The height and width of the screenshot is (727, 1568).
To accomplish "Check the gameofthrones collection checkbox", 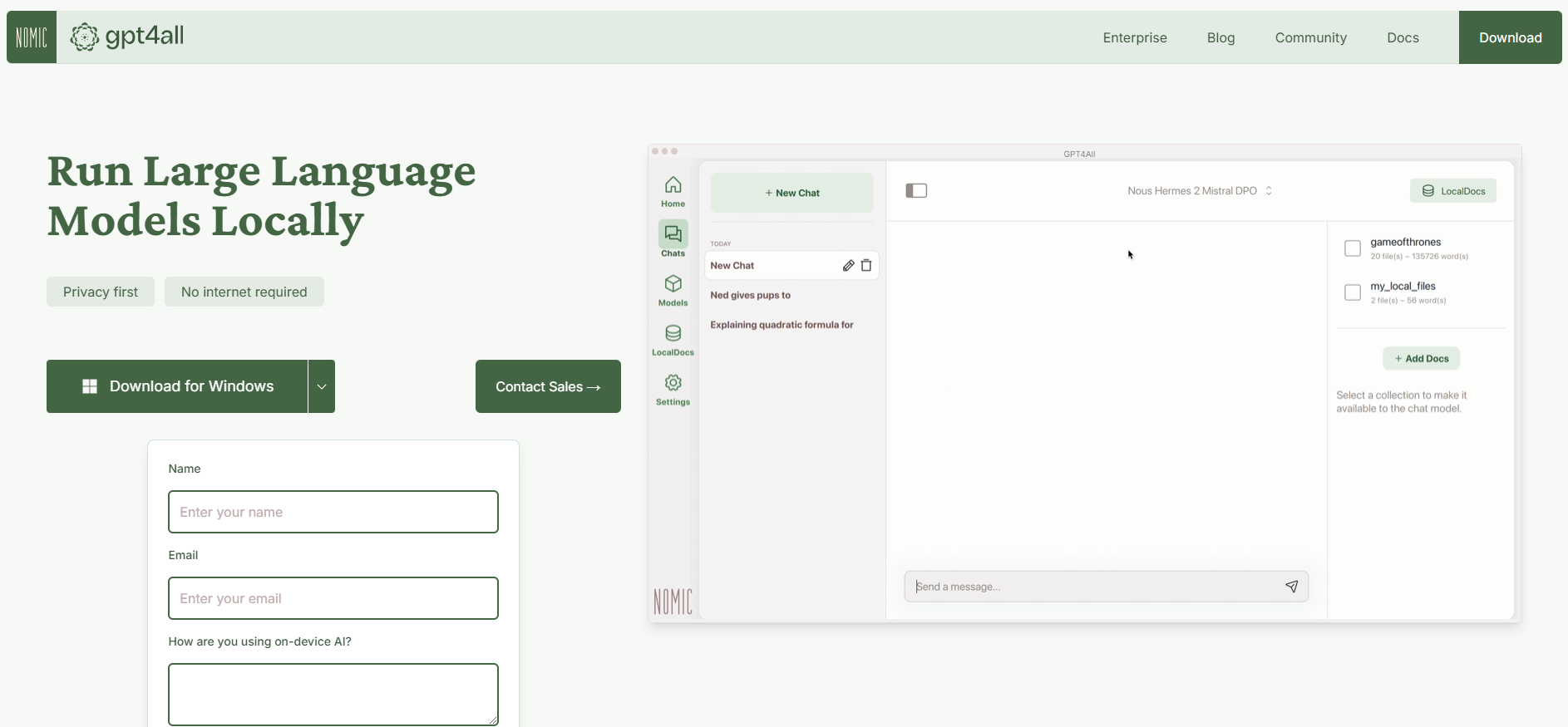I will 1353,248.
